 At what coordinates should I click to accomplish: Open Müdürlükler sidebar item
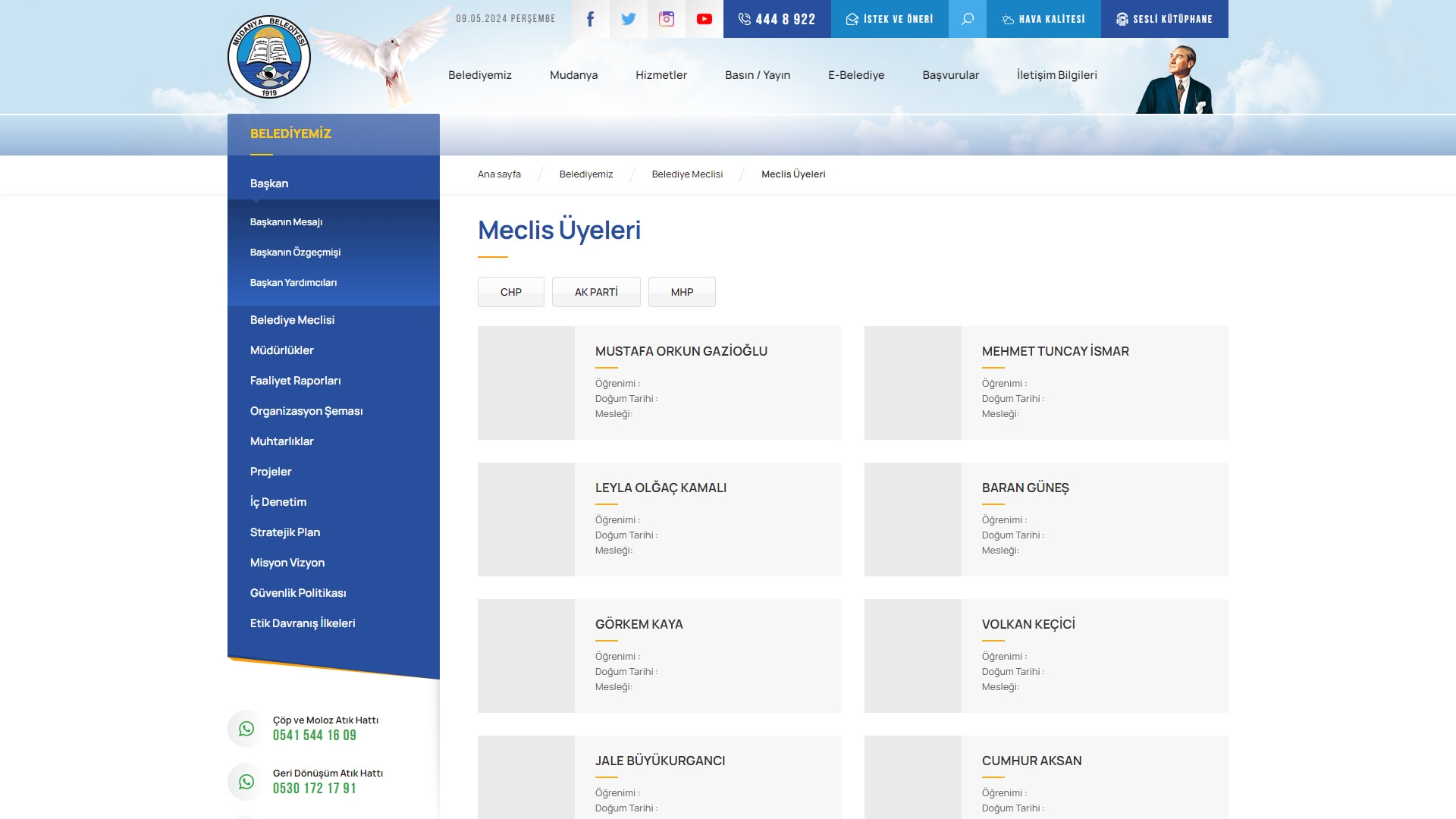point(281,350)
